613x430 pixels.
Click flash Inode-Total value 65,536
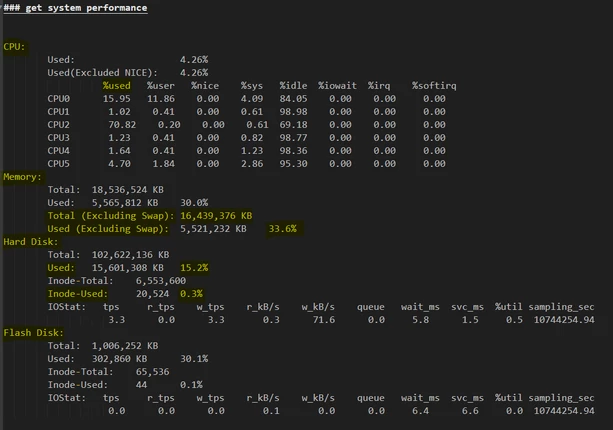click(152, 372)
